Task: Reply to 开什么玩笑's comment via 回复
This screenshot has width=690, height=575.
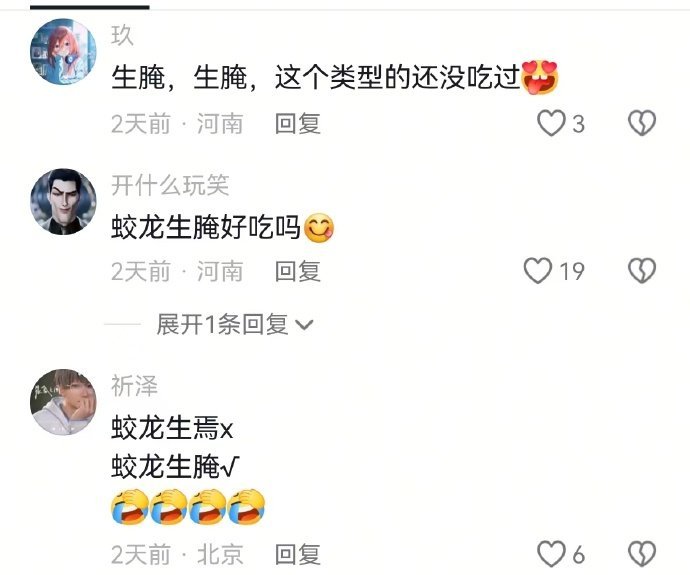Action: point(297,271)
